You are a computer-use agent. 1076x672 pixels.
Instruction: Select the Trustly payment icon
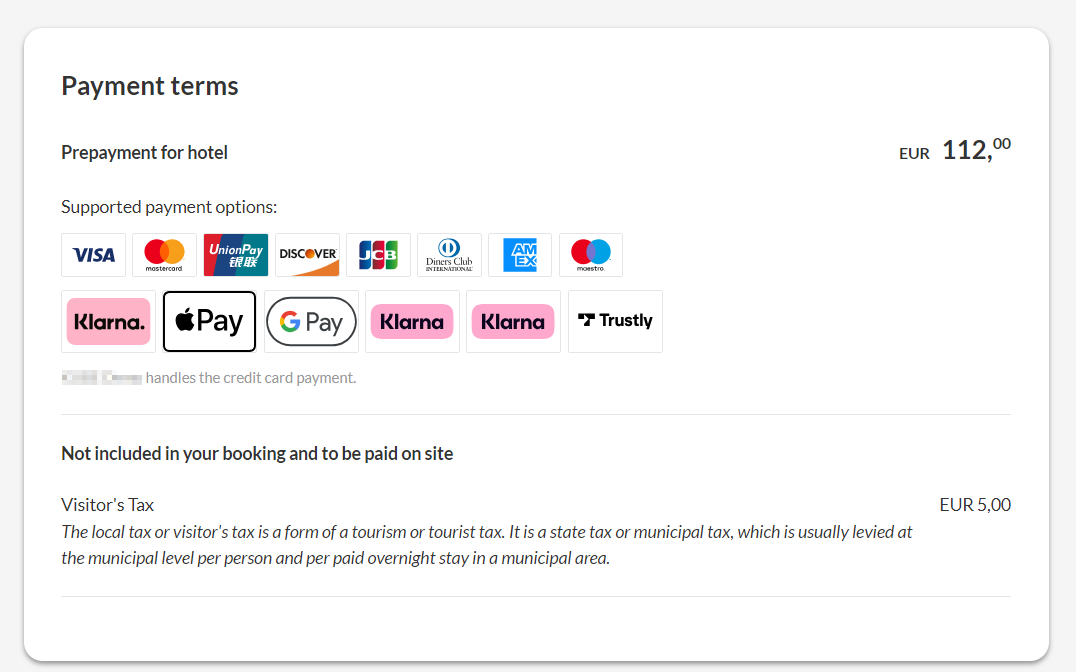click(615, 322)
